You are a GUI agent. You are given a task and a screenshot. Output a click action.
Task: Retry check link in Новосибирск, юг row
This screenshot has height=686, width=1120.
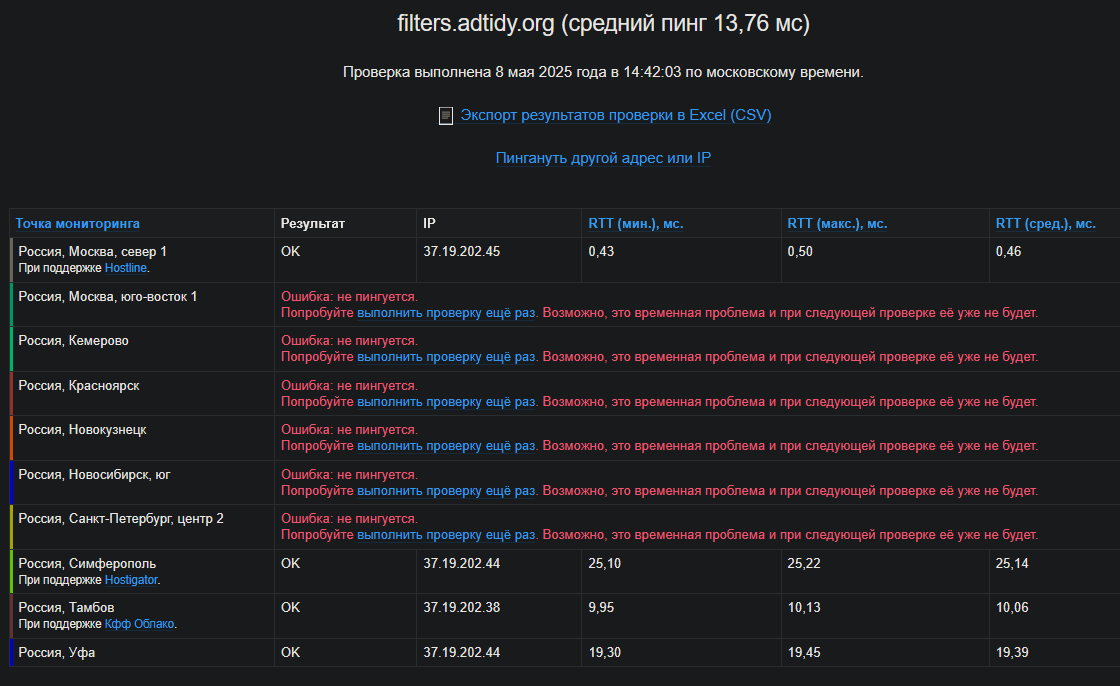(x=446, y=491)
